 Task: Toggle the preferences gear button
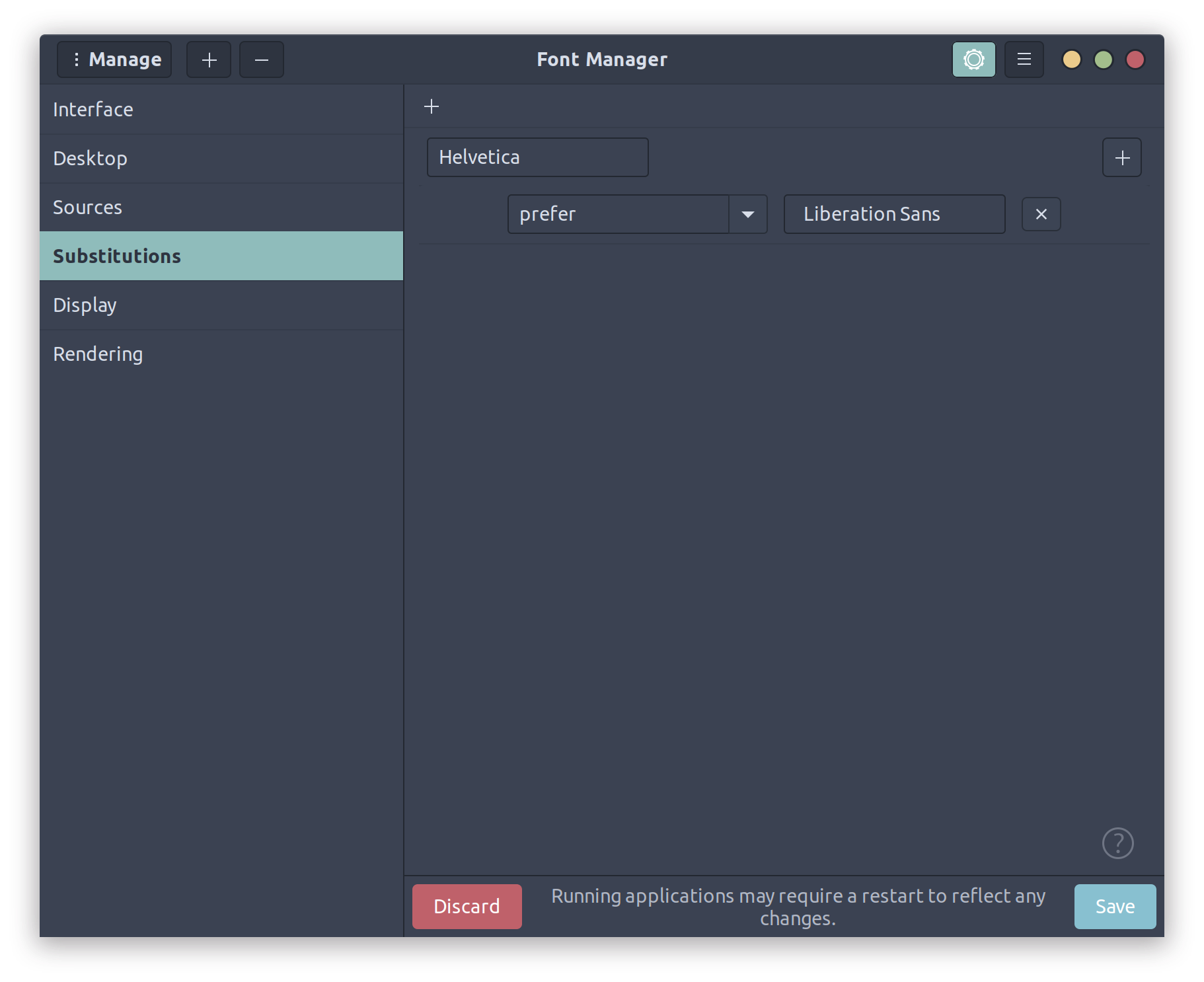click(x=973, y=59)
